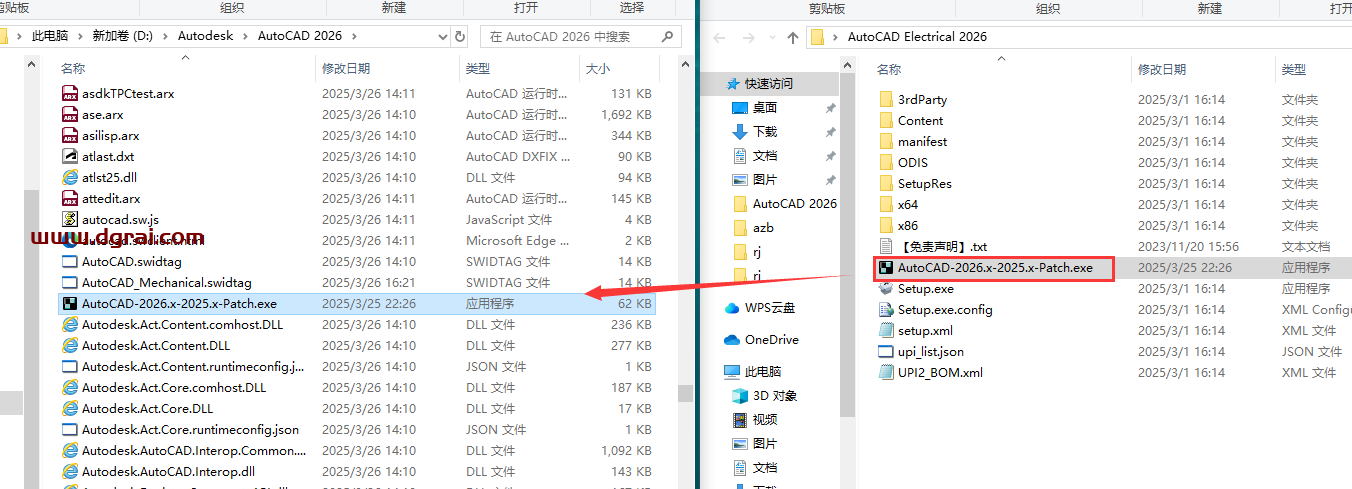Image resolution: width=1352 pixels, height=489 pixels.
Task: Open 桌面 in the navigation pane
Action: [765, 108]
